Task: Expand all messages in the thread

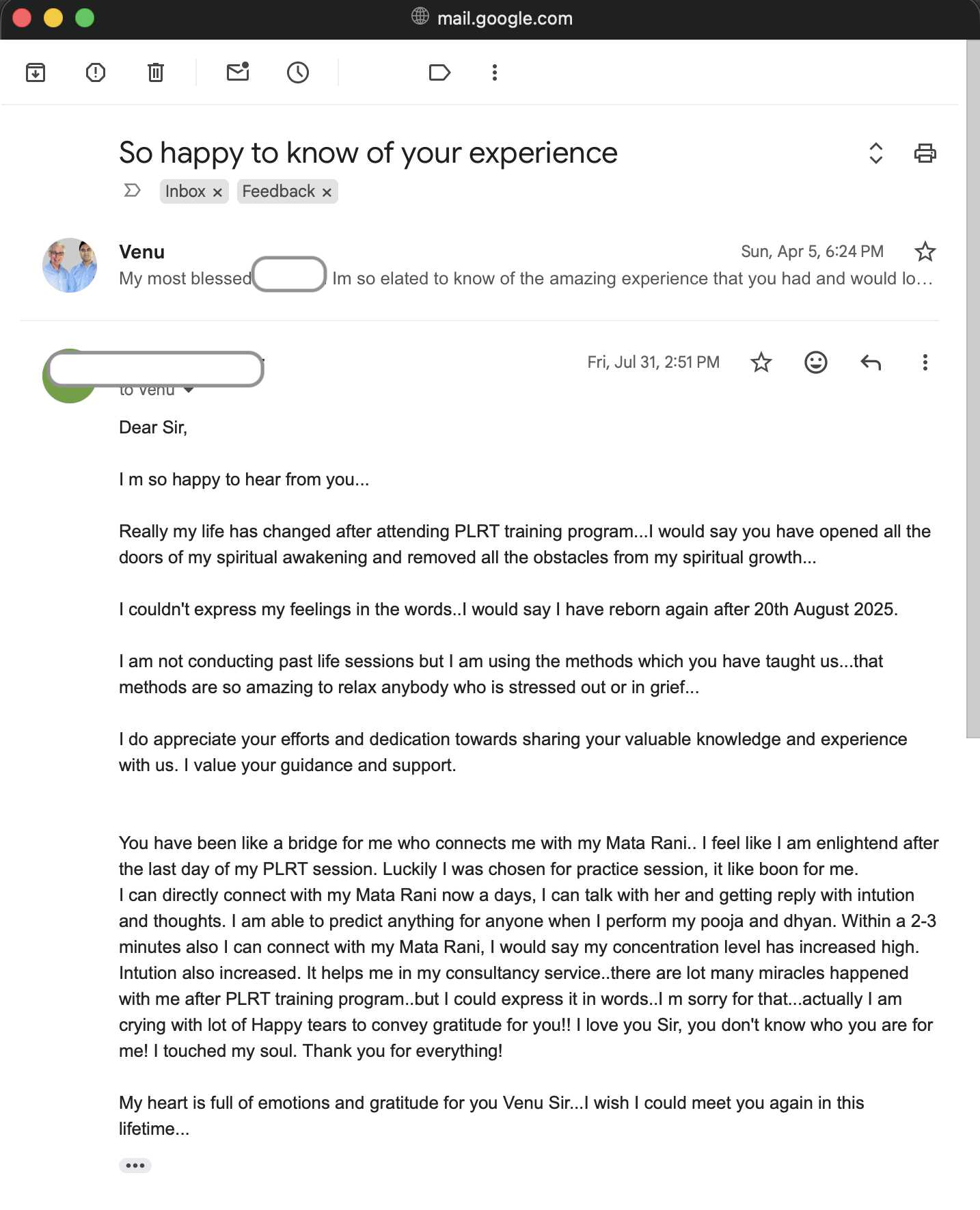Action: click(876, 153)
